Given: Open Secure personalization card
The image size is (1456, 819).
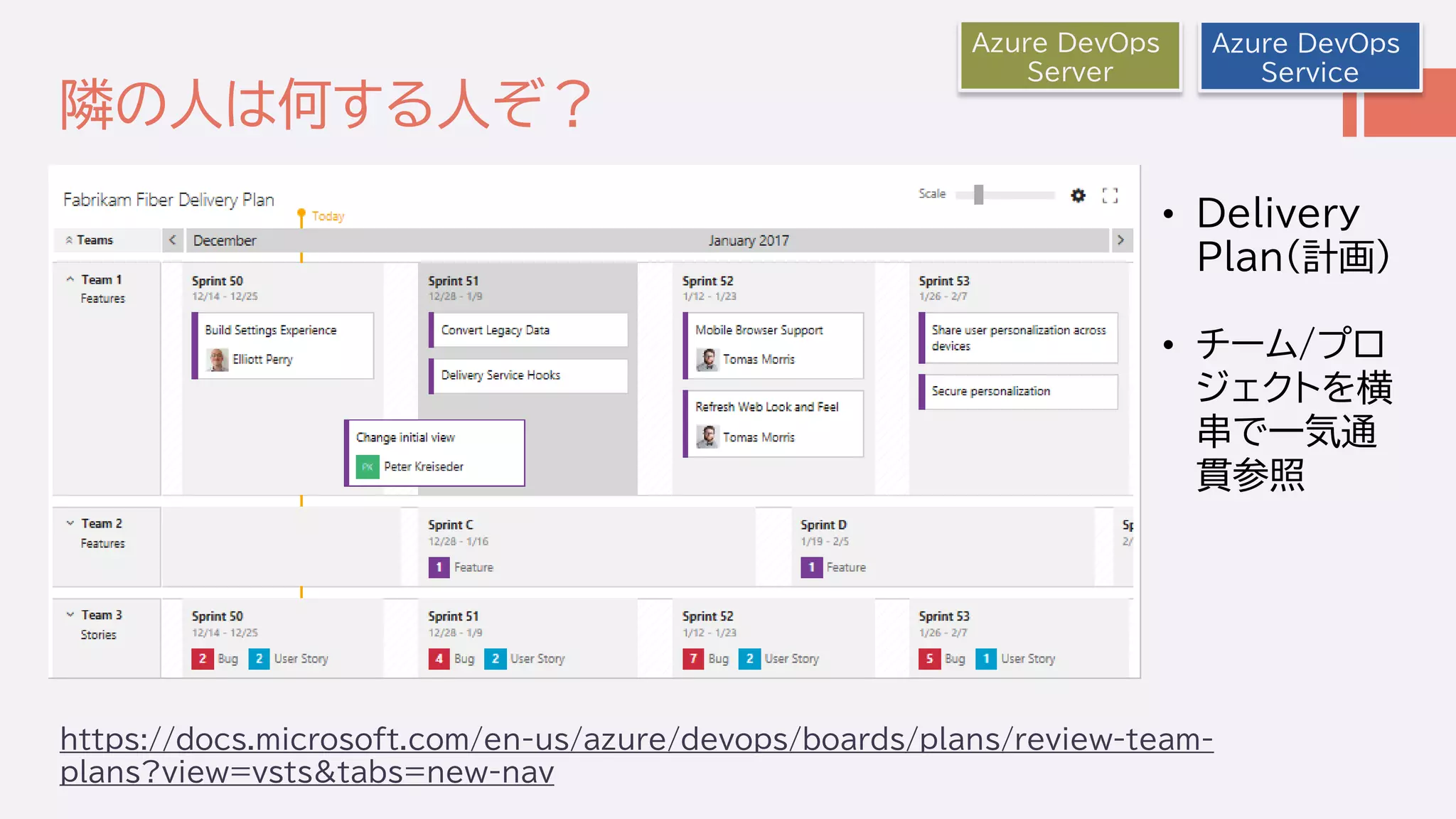Looking at the screenshot, I should point(1018,392).
